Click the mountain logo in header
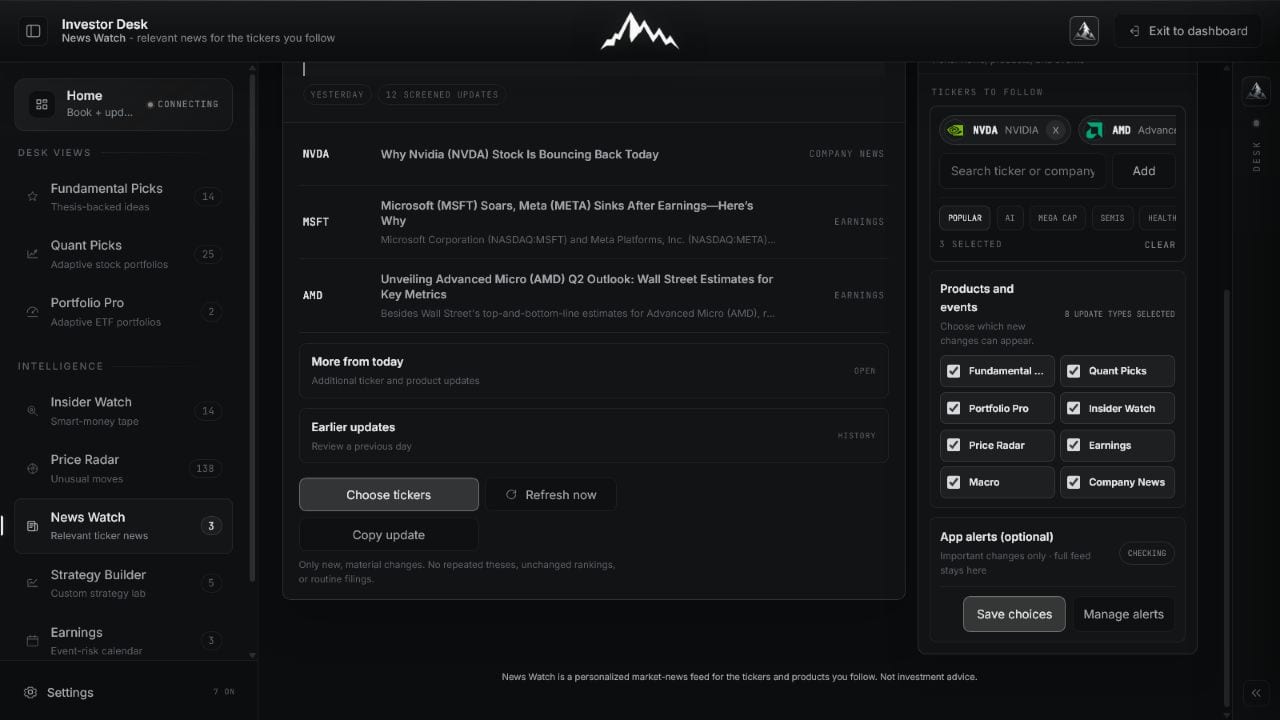 pyautogui.click(x=640, y=31)
